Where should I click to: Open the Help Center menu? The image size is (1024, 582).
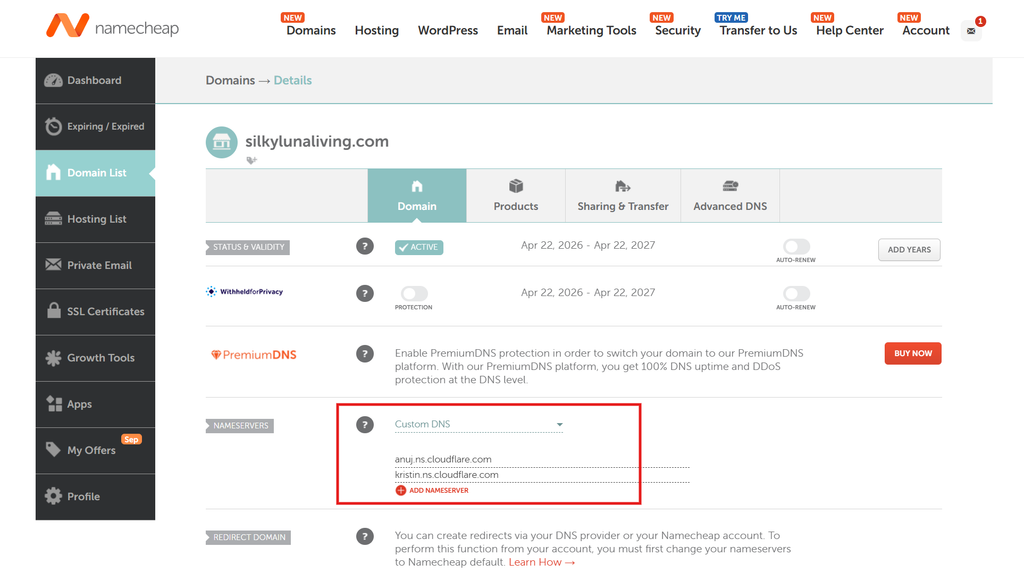coord(850,30)
